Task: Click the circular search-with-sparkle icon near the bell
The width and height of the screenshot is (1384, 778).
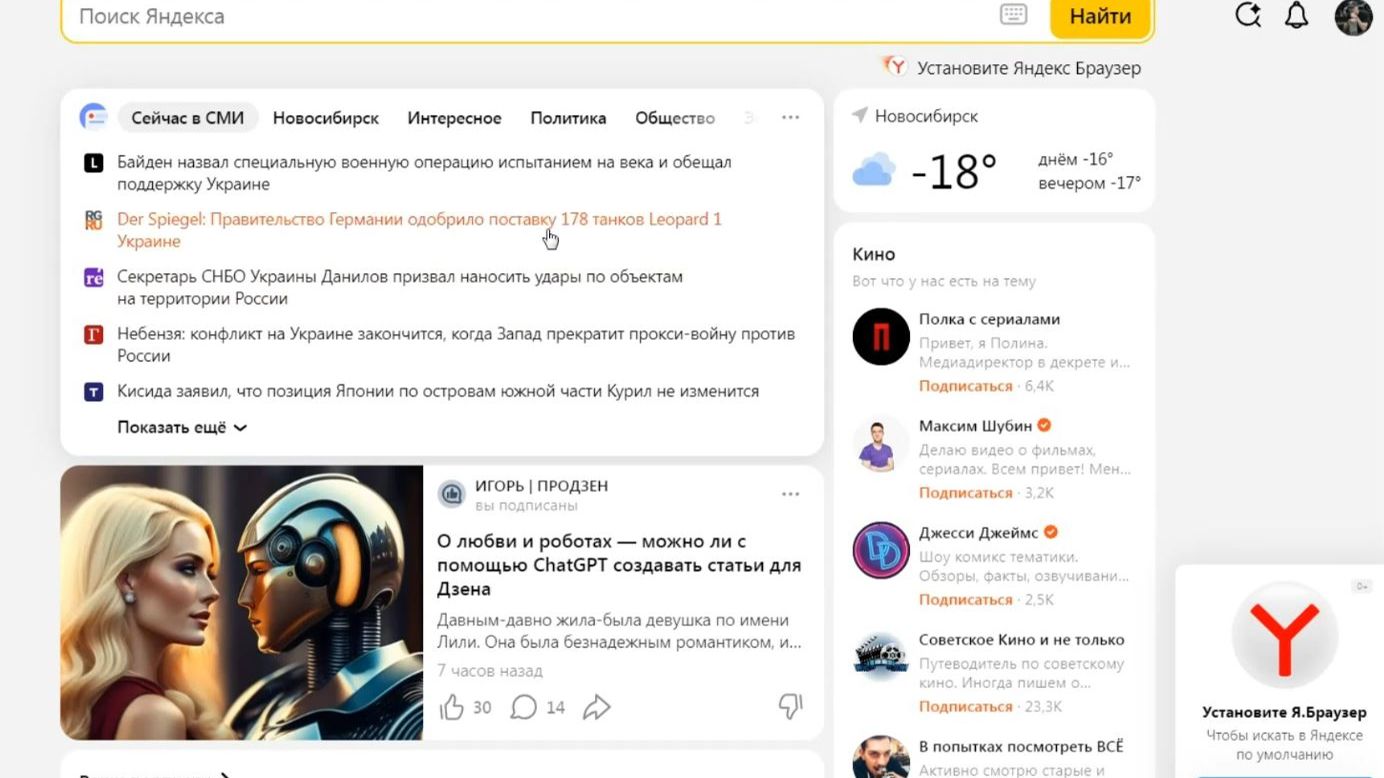Action: pos(1248,15)
